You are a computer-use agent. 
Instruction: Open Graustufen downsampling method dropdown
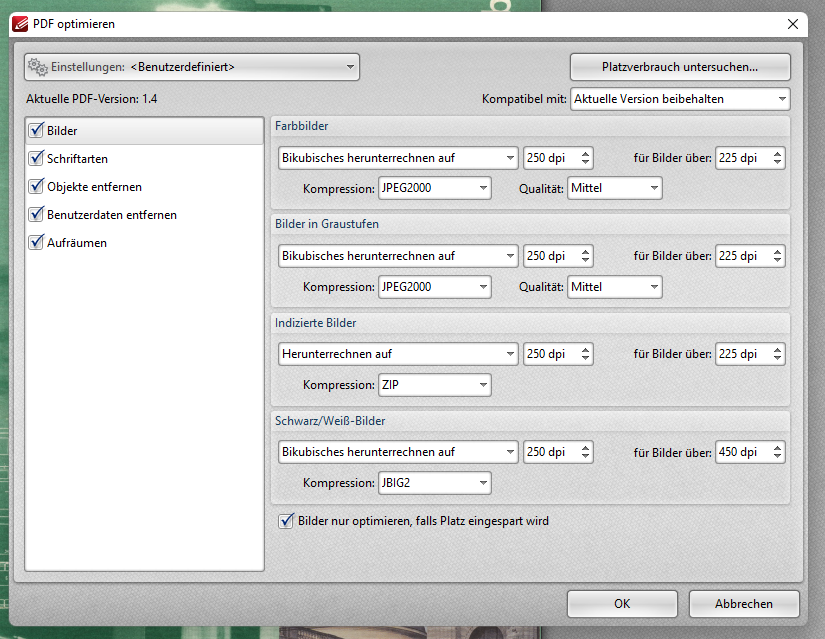pos(398,256)
